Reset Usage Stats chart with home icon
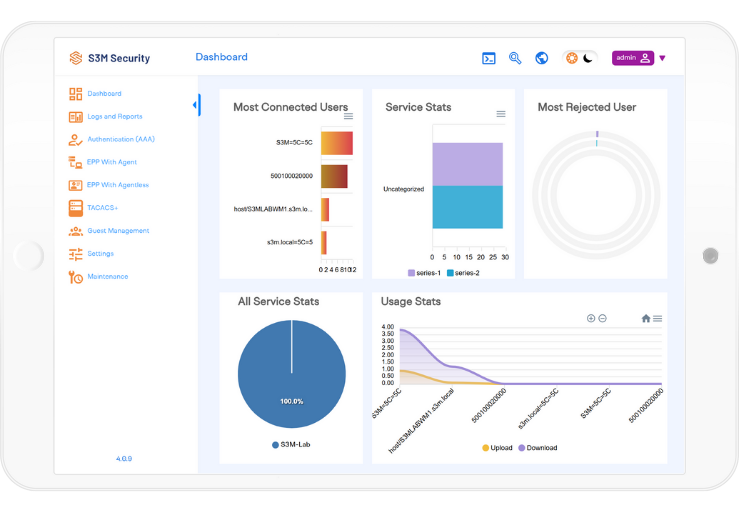The height and width of the screenshot is (512, 739). 645,318
